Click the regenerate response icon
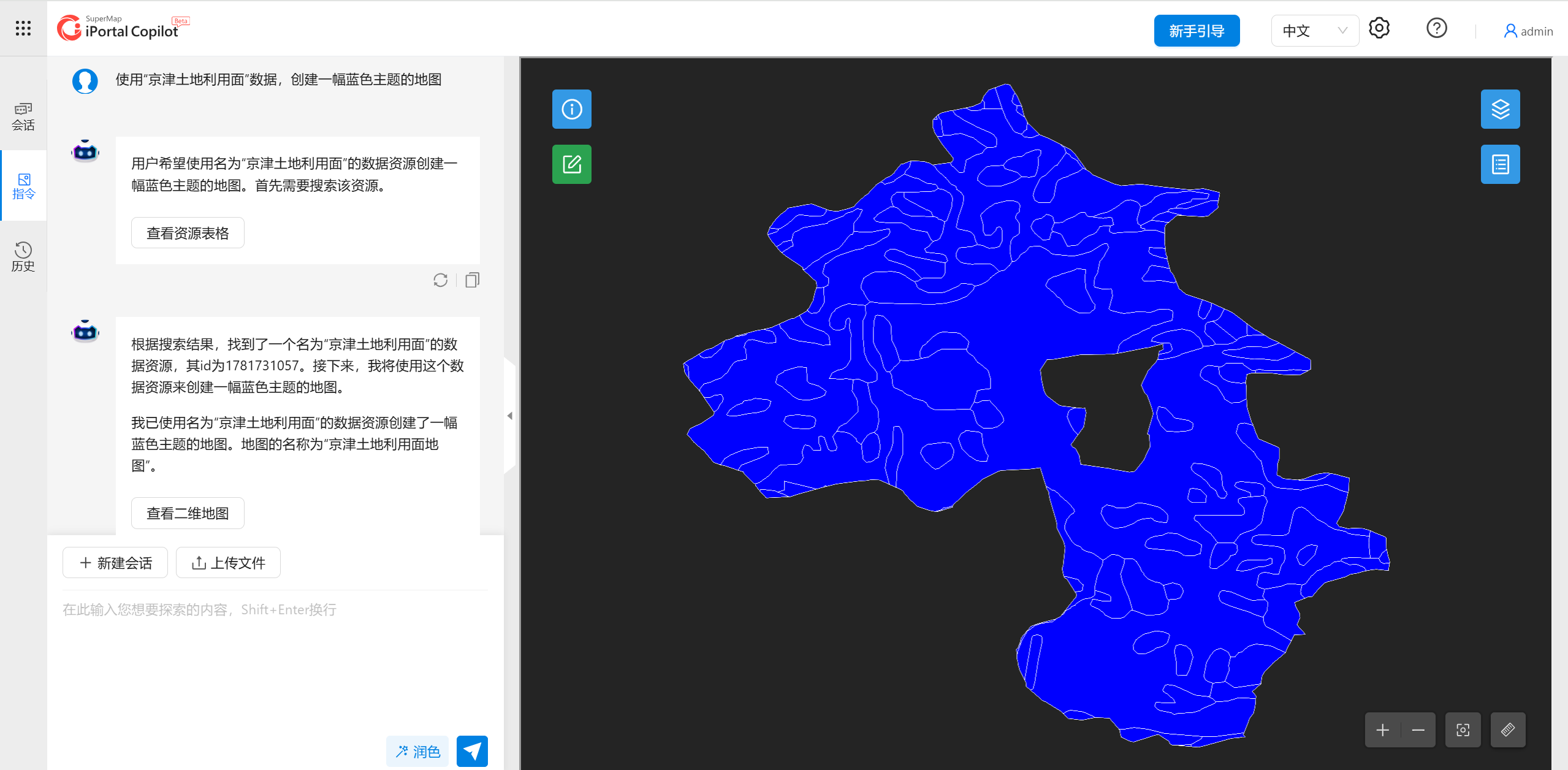Image resolution: width=1568 pixels, height=770 pixels. (440, 280)
